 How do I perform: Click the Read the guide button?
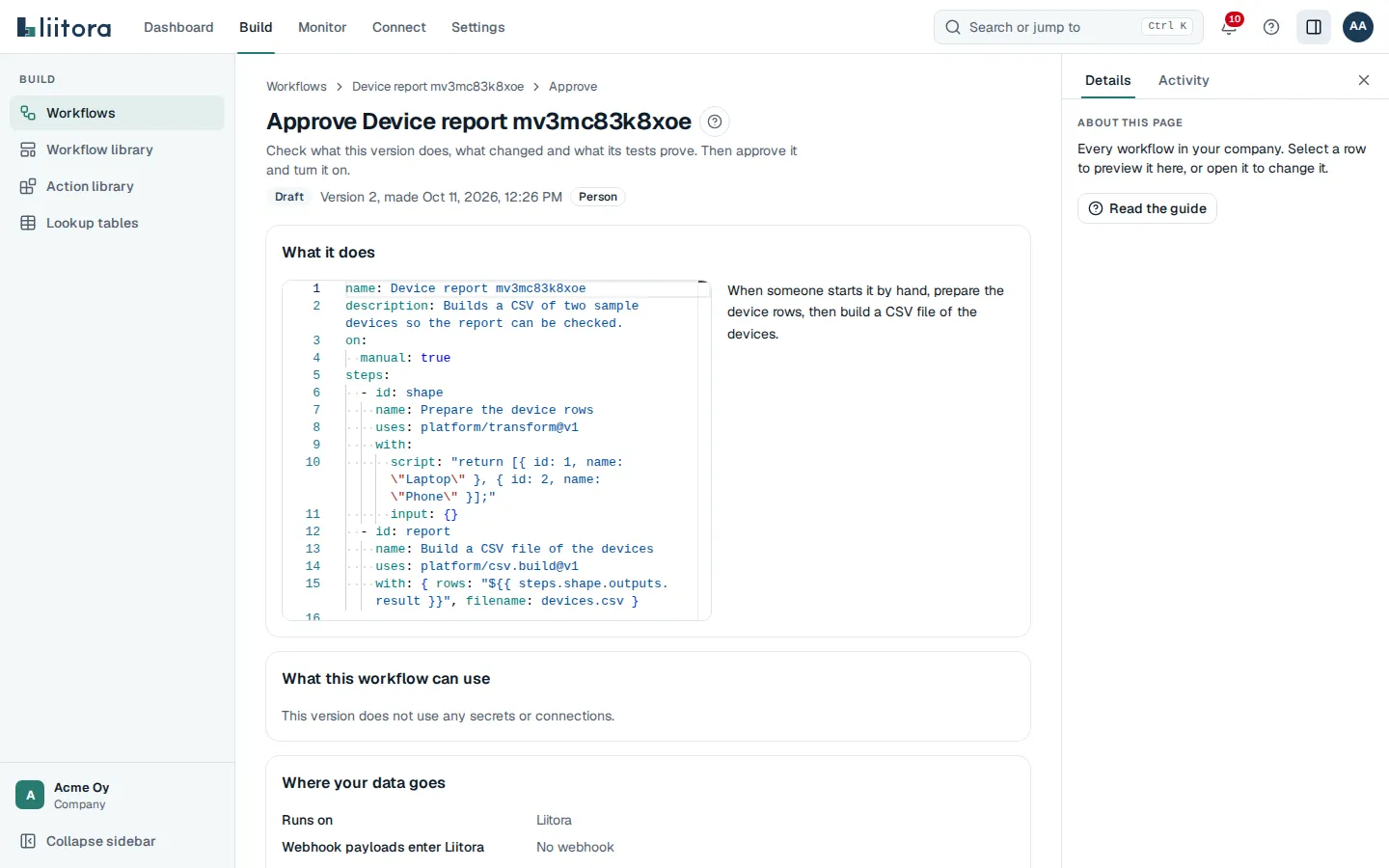coord(1147,208)
